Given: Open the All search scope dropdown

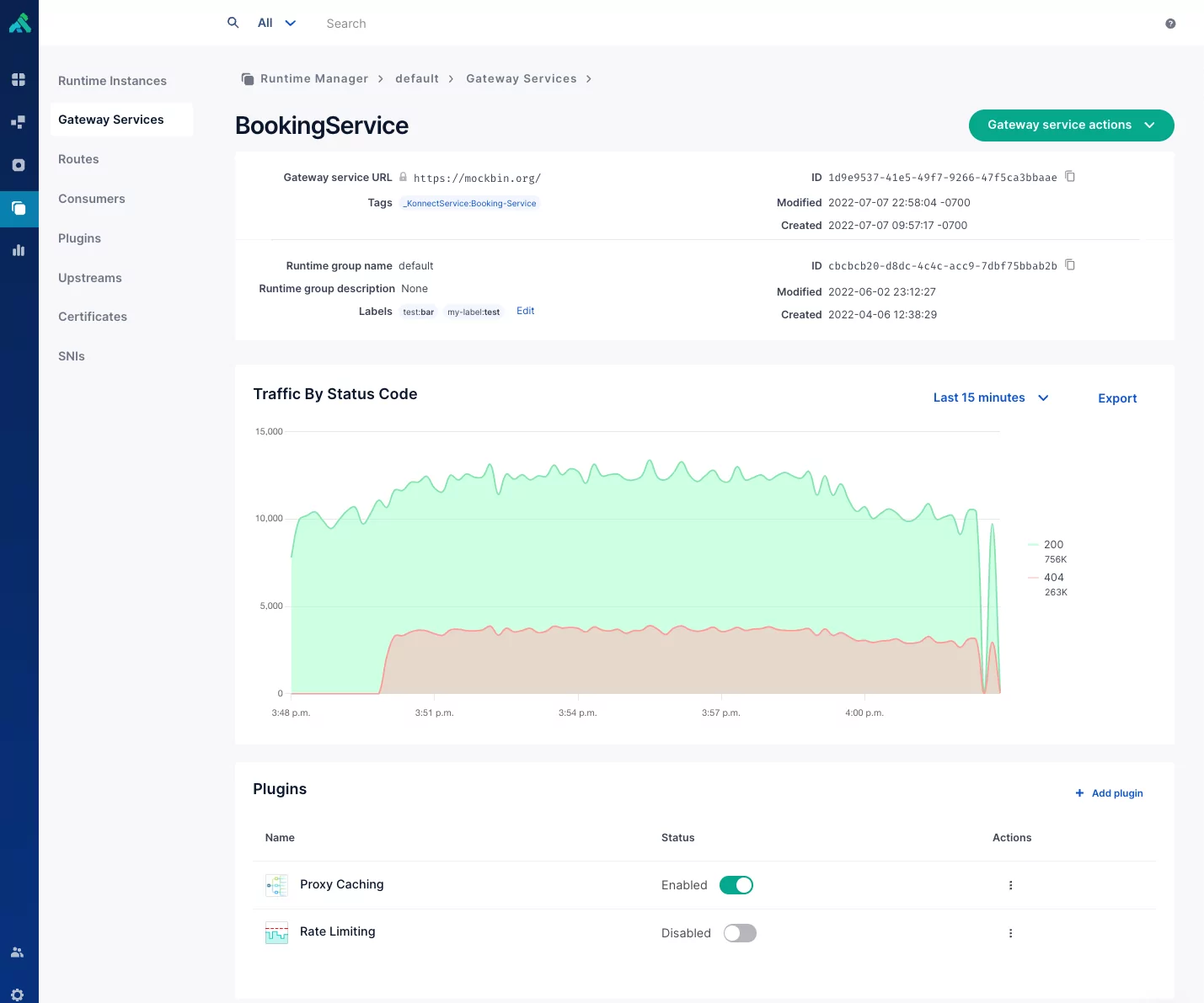Looking at the screenshot, I should tap(276, 23).
